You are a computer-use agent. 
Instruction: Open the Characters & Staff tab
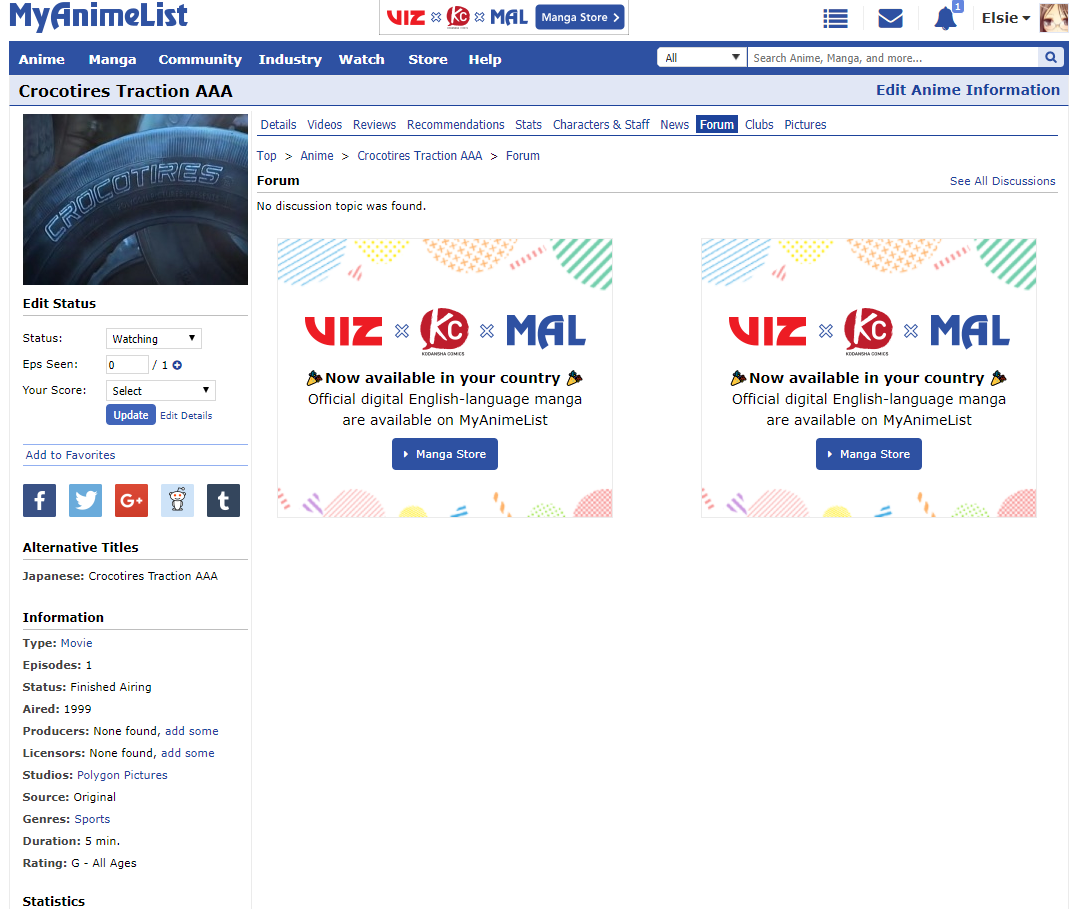point(601,125)
